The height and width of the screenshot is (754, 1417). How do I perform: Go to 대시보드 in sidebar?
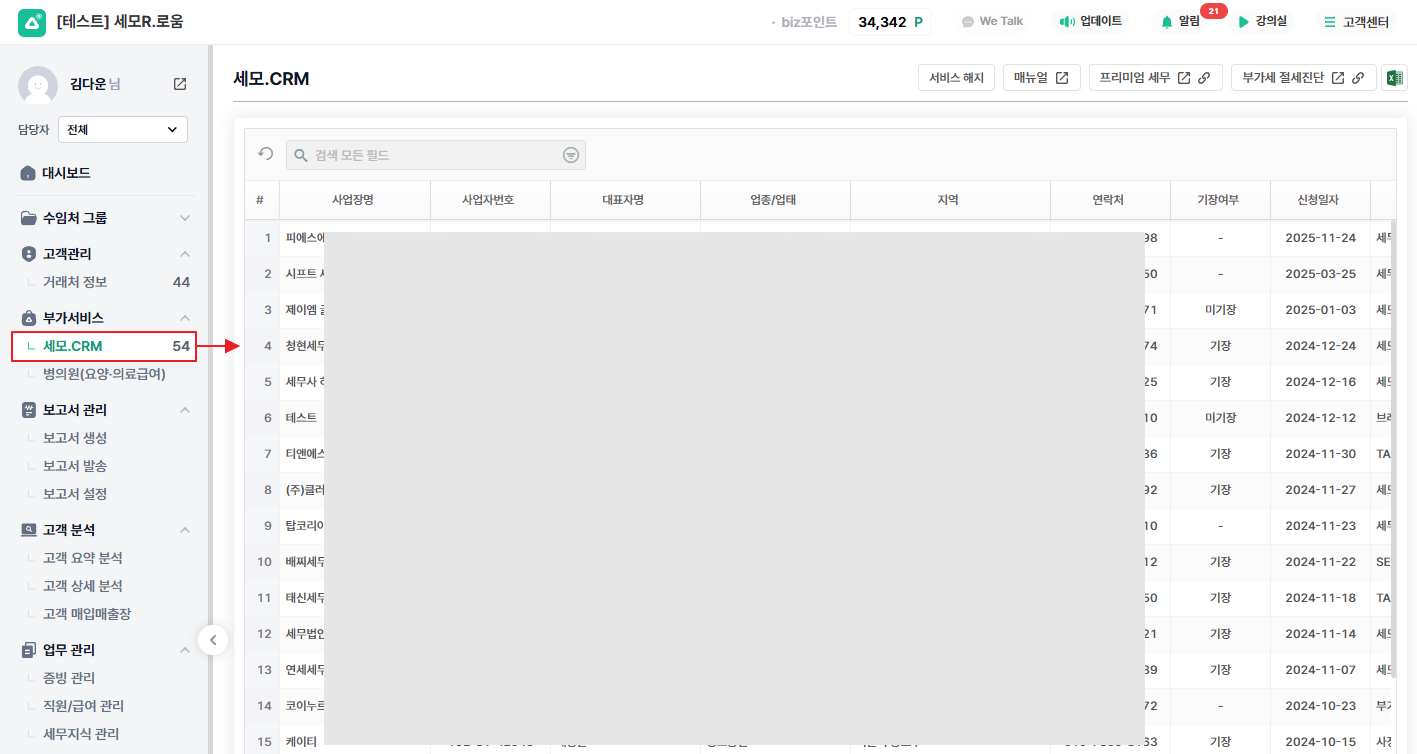66,173
